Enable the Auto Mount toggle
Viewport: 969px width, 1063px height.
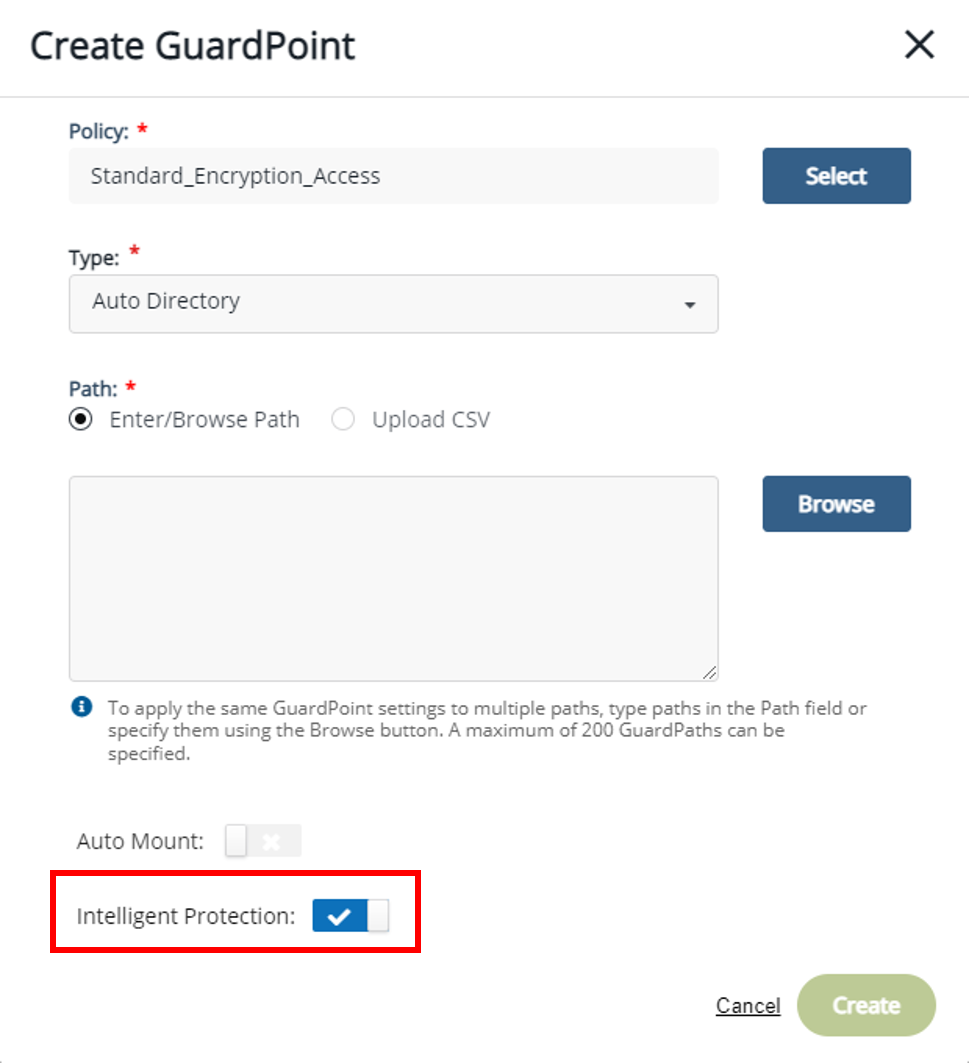(x=263, y=841)
